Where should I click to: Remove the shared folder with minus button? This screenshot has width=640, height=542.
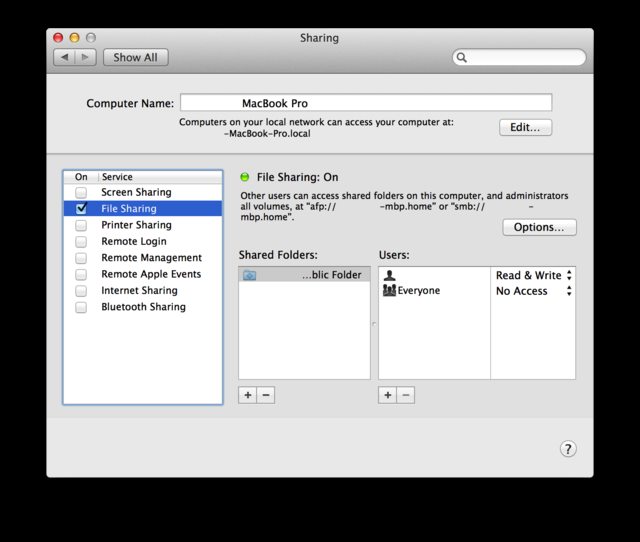pyautogui.click(x=266, y=395)
